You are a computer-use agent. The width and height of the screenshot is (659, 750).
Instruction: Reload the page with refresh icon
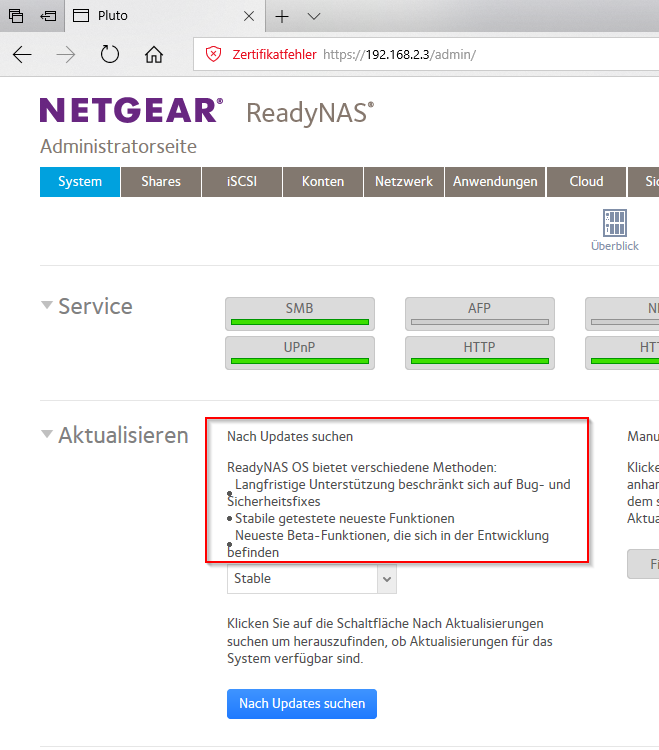(110, 54)
